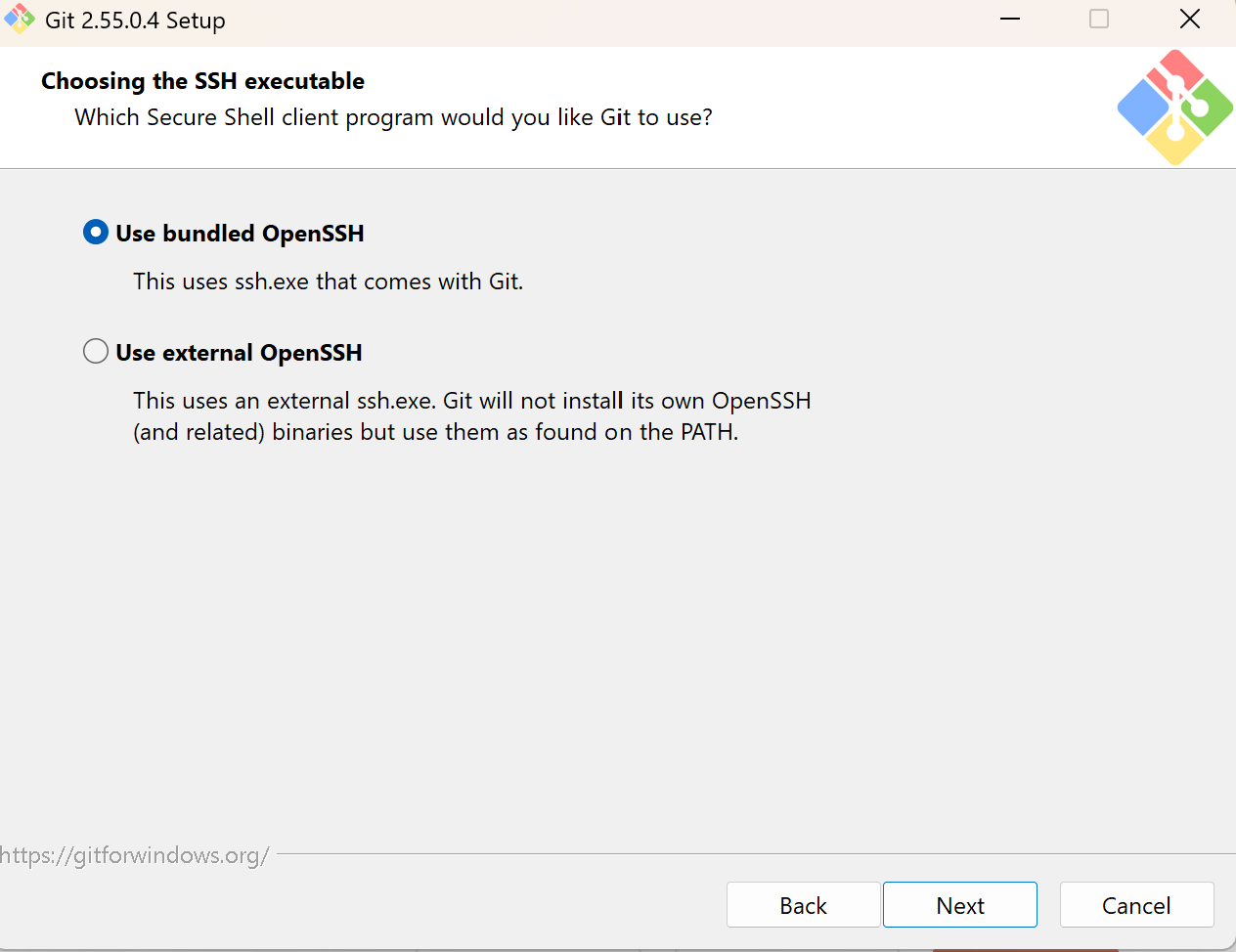
Task: Click the 'Git 2.55.0.4 Setup' title text
Action: (135, 21)
